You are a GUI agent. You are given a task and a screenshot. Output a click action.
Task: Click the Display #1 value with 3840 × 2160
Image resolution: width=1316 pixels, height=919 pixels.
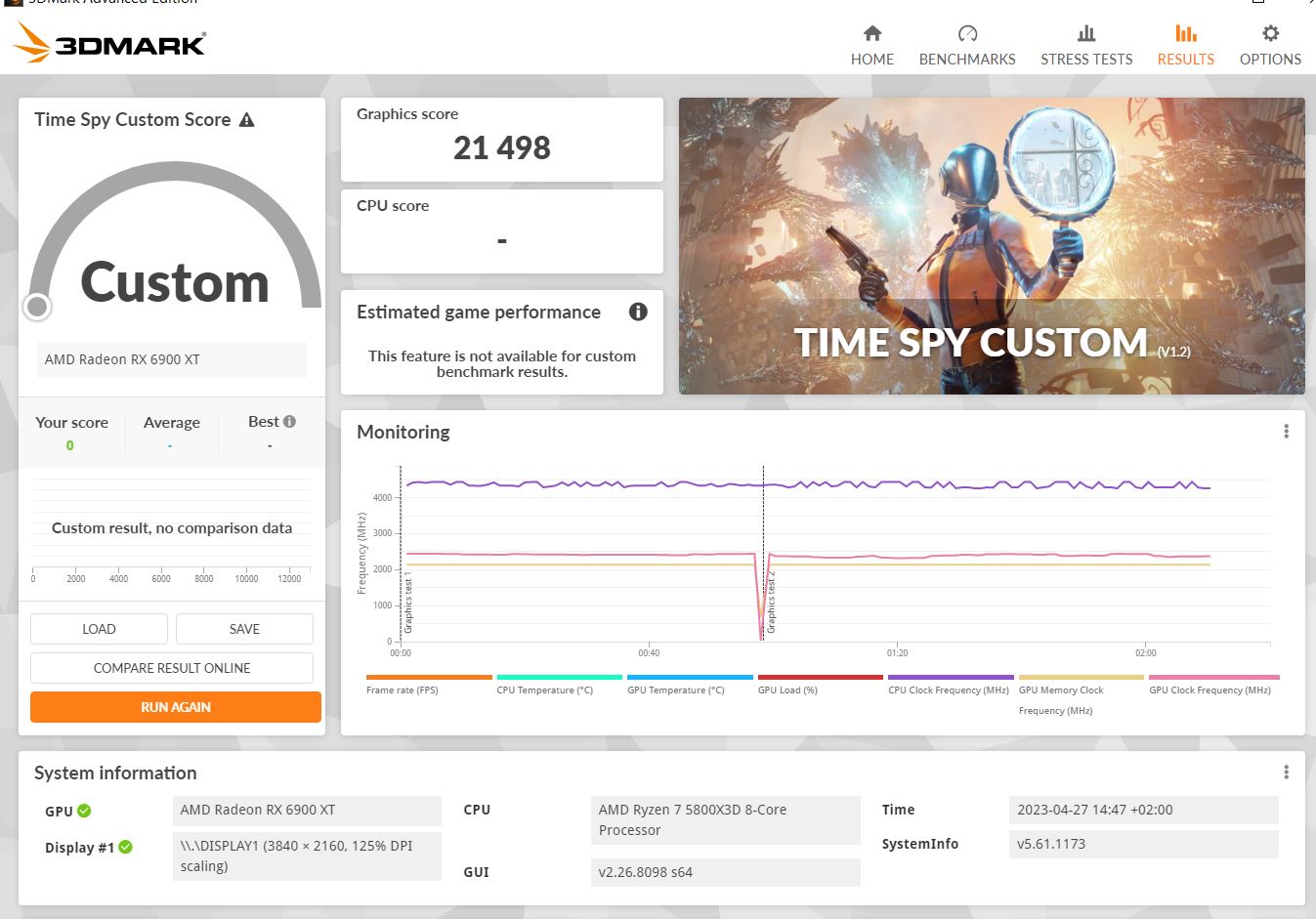point(307,856)
